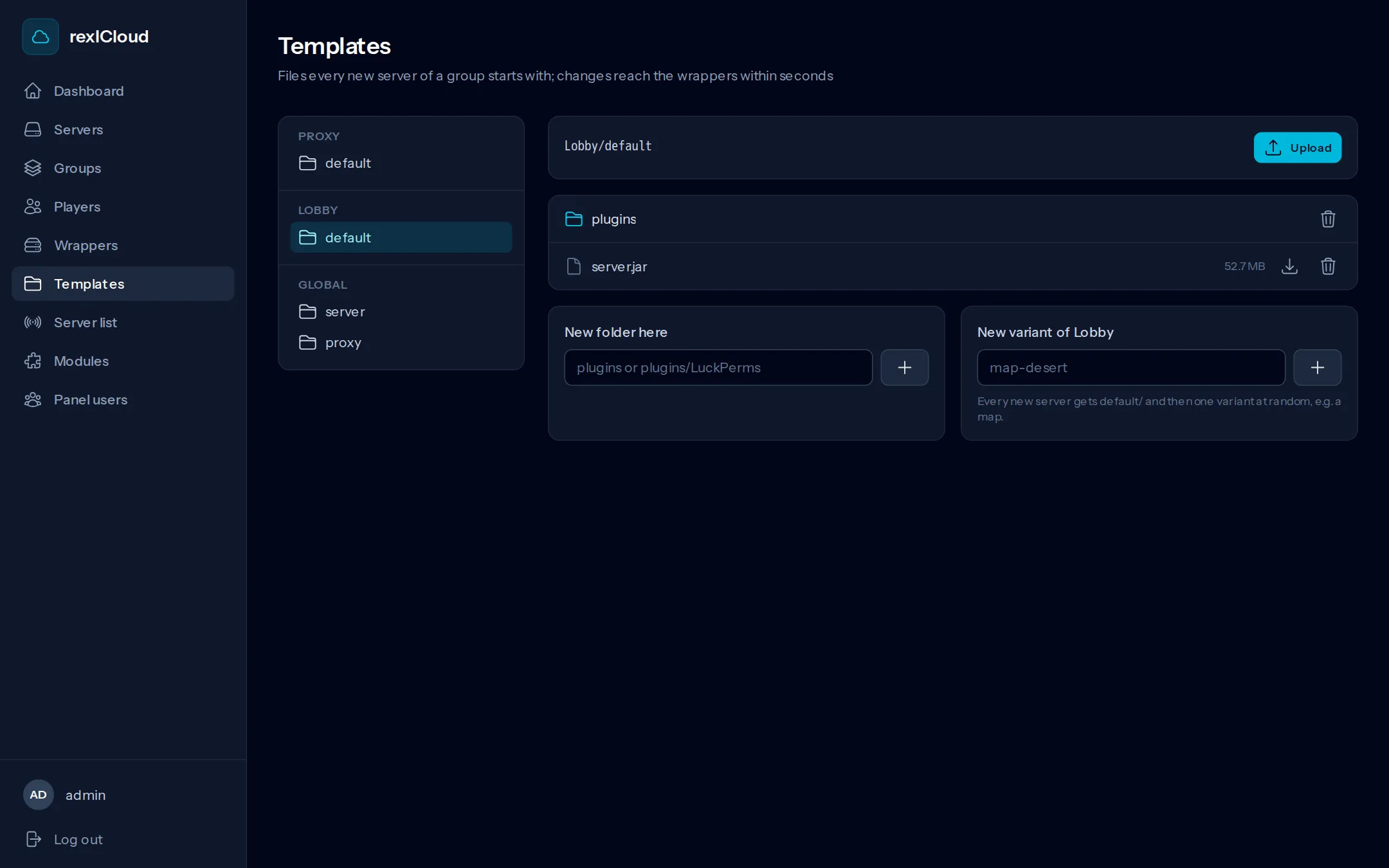Image resolution: width=1389 pixels, height=868 pixels.
Task: Click the server.jar file name
Action: point(619,267)
